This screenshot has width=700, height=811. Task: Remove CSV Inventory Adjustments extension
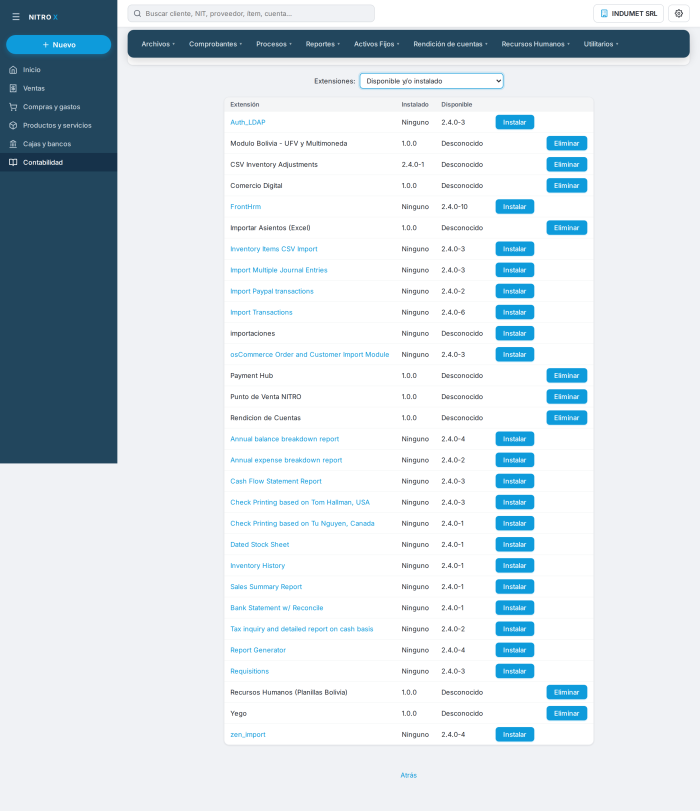pos(567,164)
